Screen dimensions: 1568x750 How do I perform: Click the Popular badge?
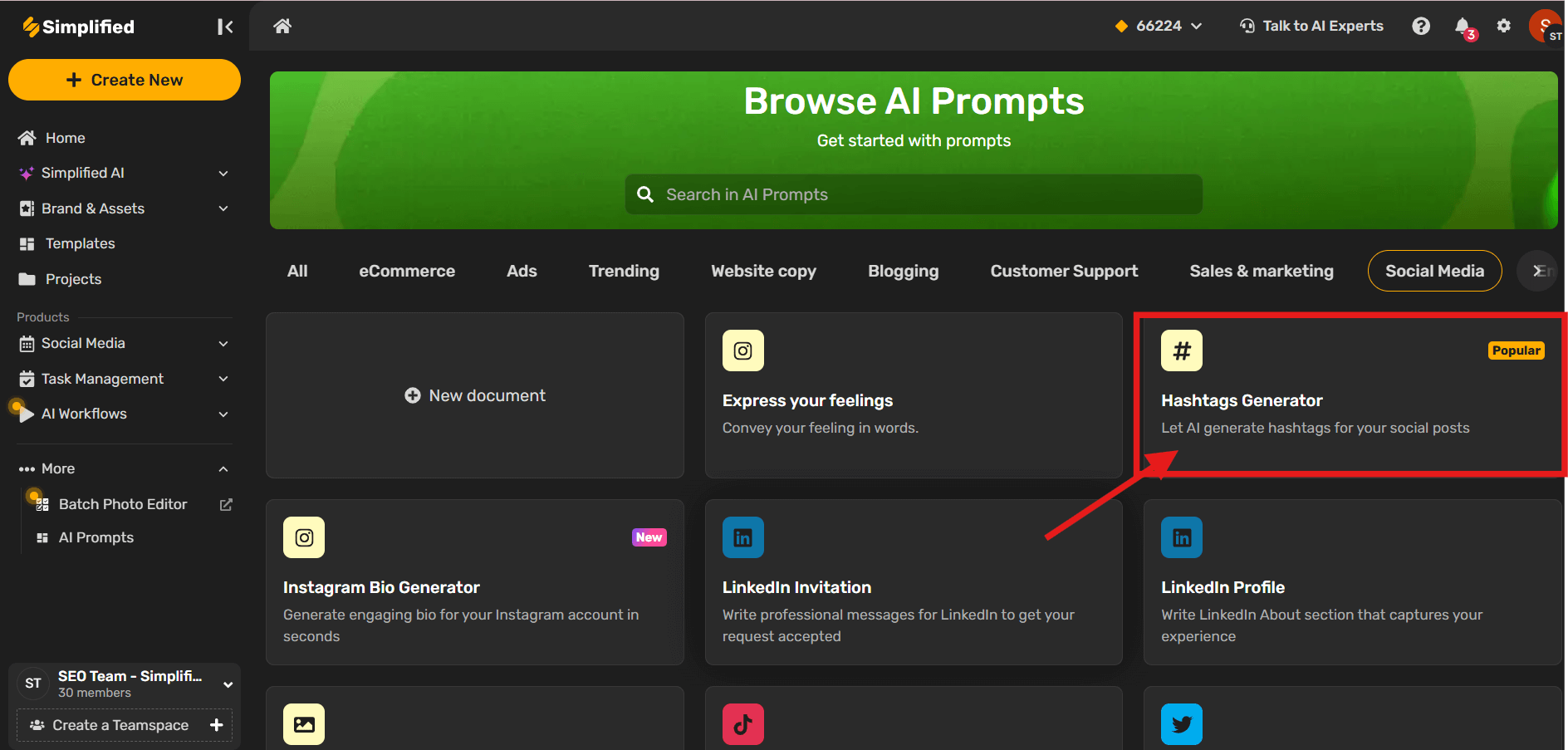(1516, 350)
